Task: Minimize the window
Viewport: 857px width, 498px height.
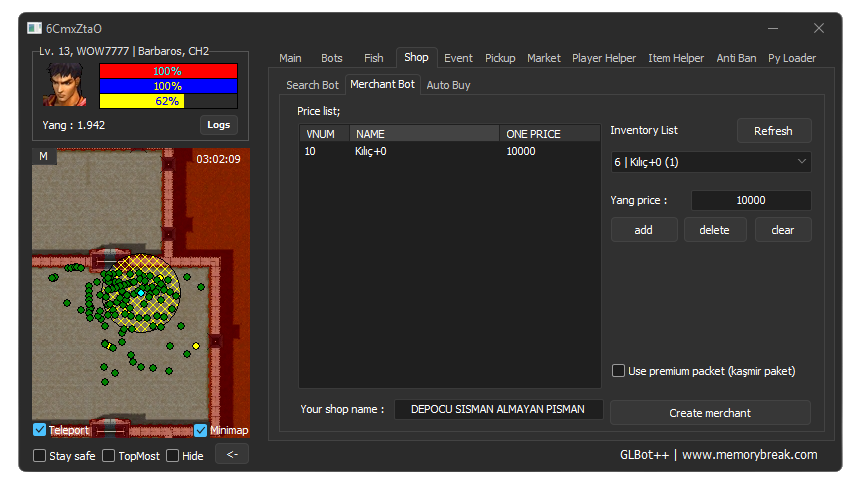Action: point(773,28)
